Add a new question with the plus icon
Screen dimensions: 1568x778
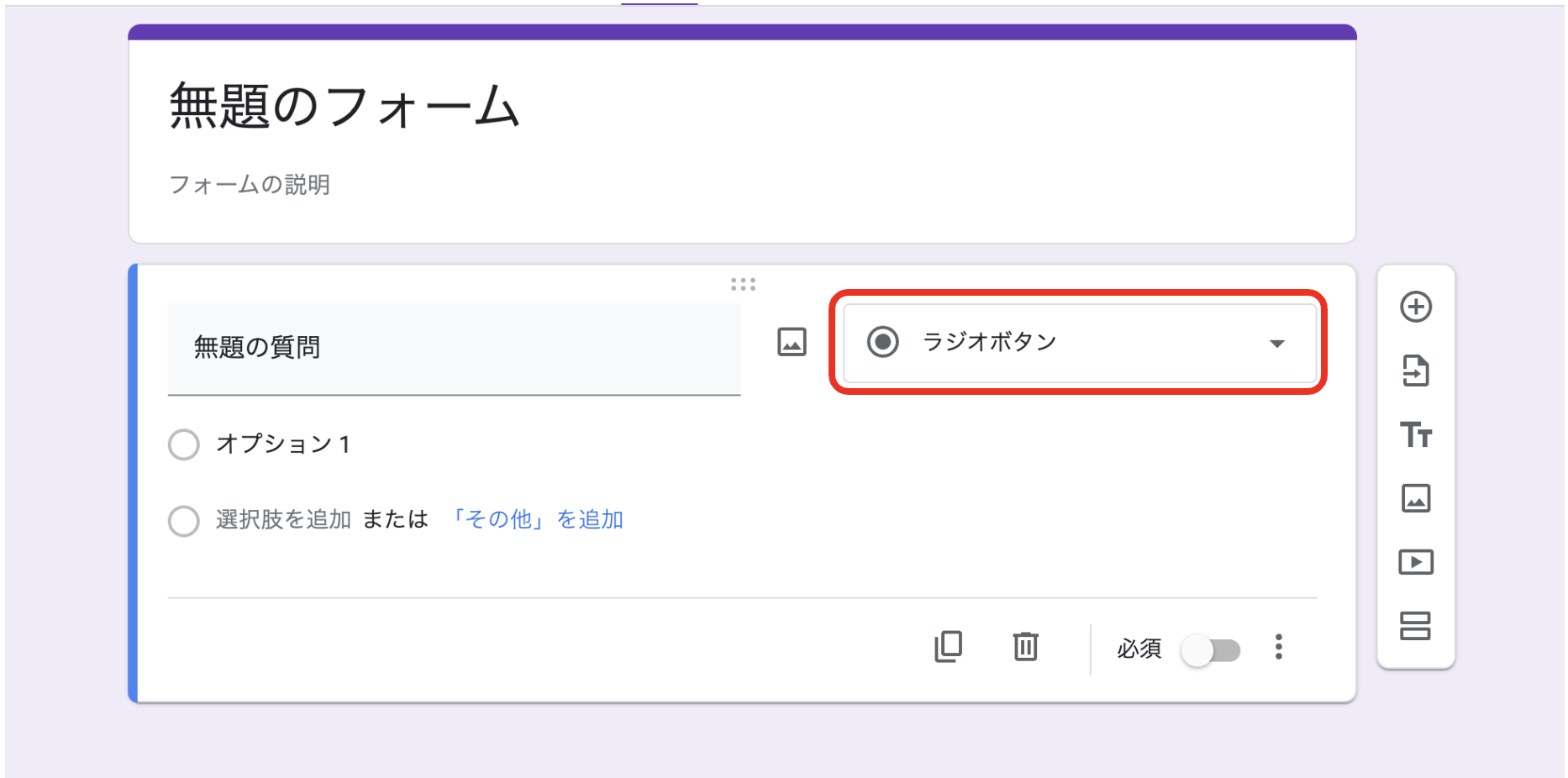1418,306
